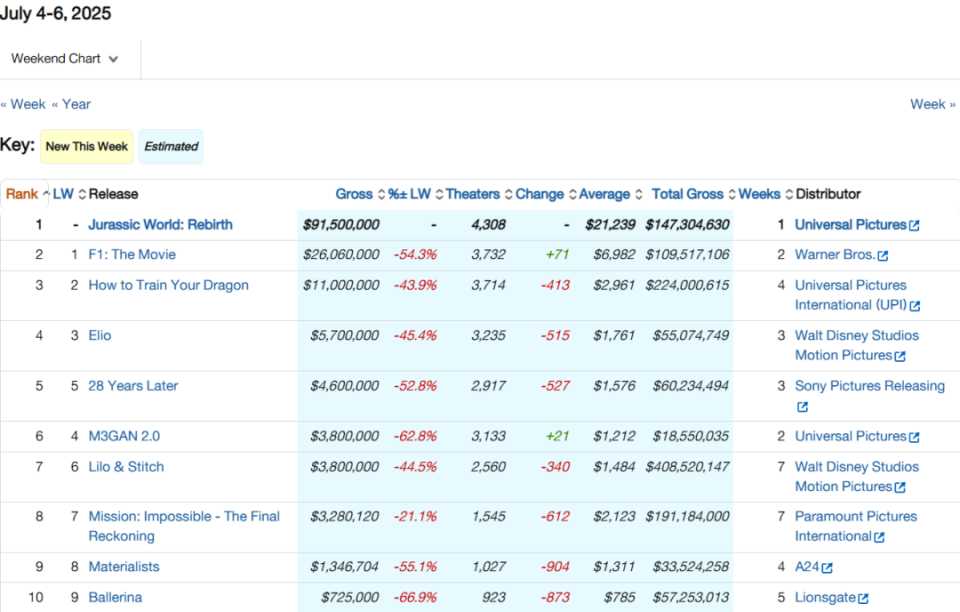Click the Estimated key label
The height and width of the screenshot is (612, 960).
coord(171,147)
